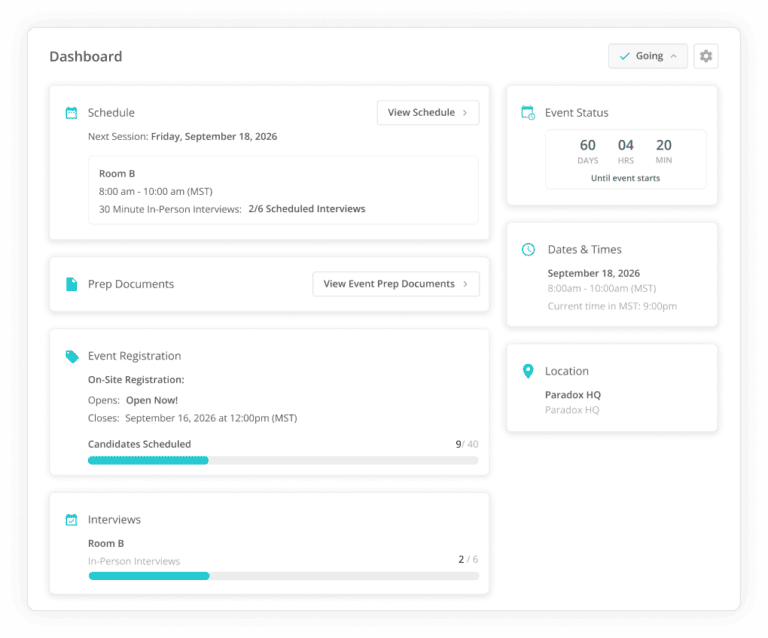Click the Schedule calendar icon

(72, 113)
